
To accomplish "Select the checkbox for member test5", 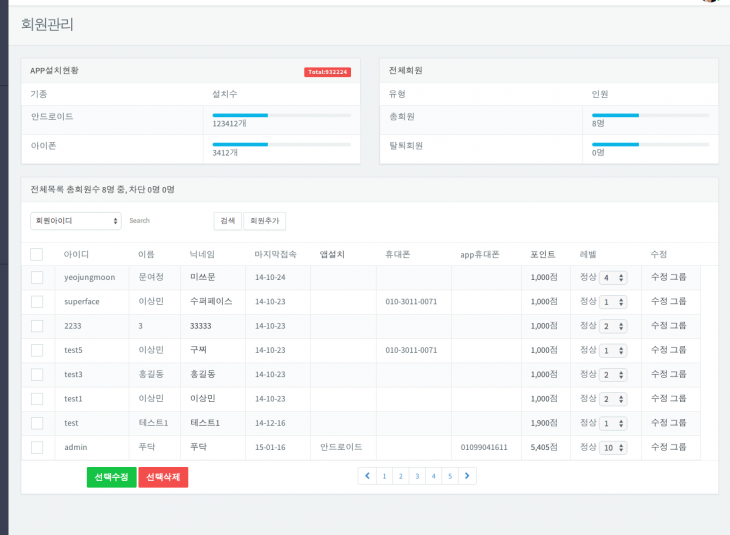I will coord(37,350).
